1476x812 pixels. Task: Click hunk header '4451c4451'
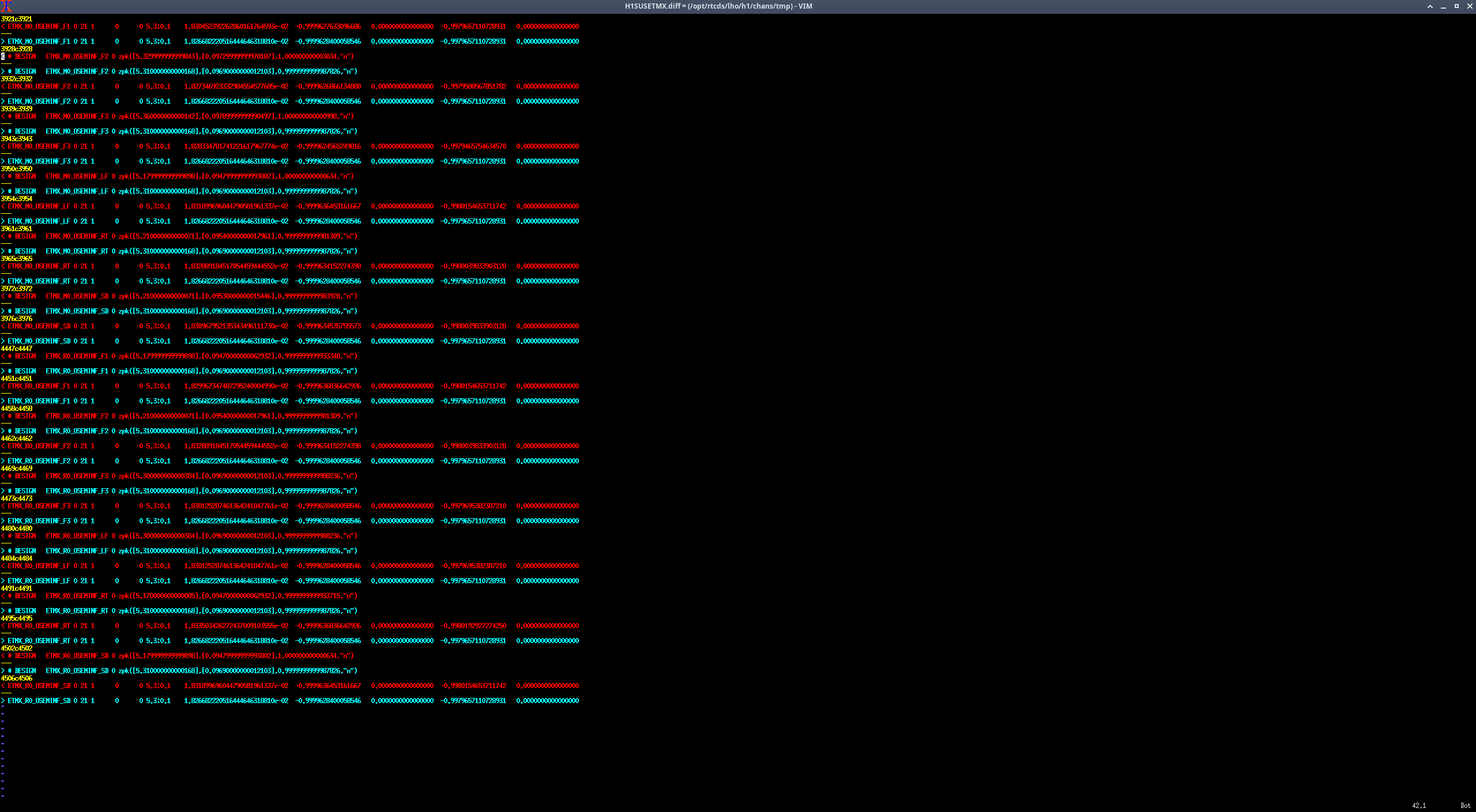17,379
